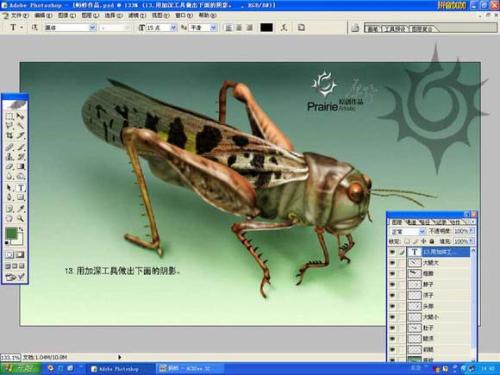Select the Crop tool
500x375 pixels.
coord(10,136)
